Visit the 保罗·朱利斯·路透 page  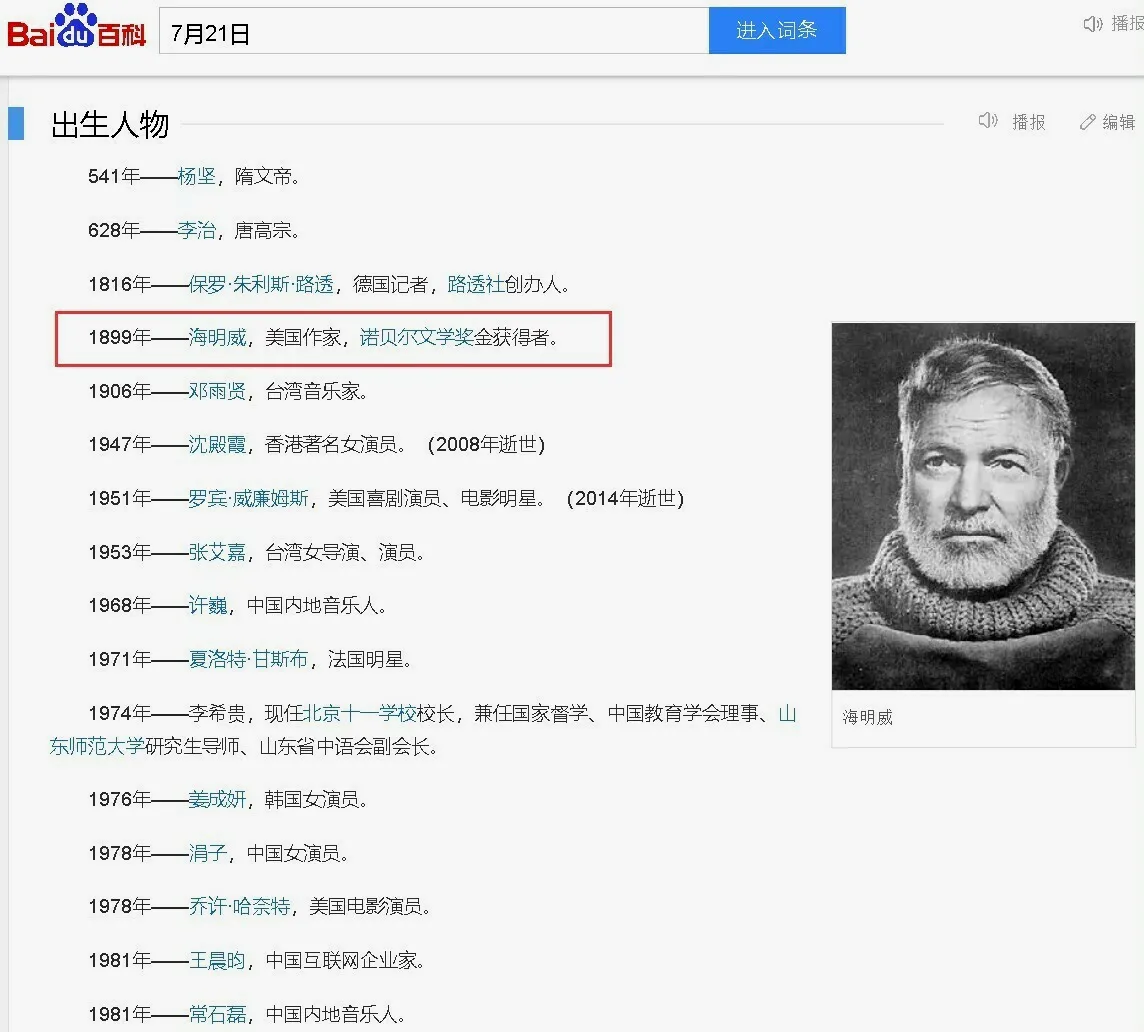(x=261, y=285)
